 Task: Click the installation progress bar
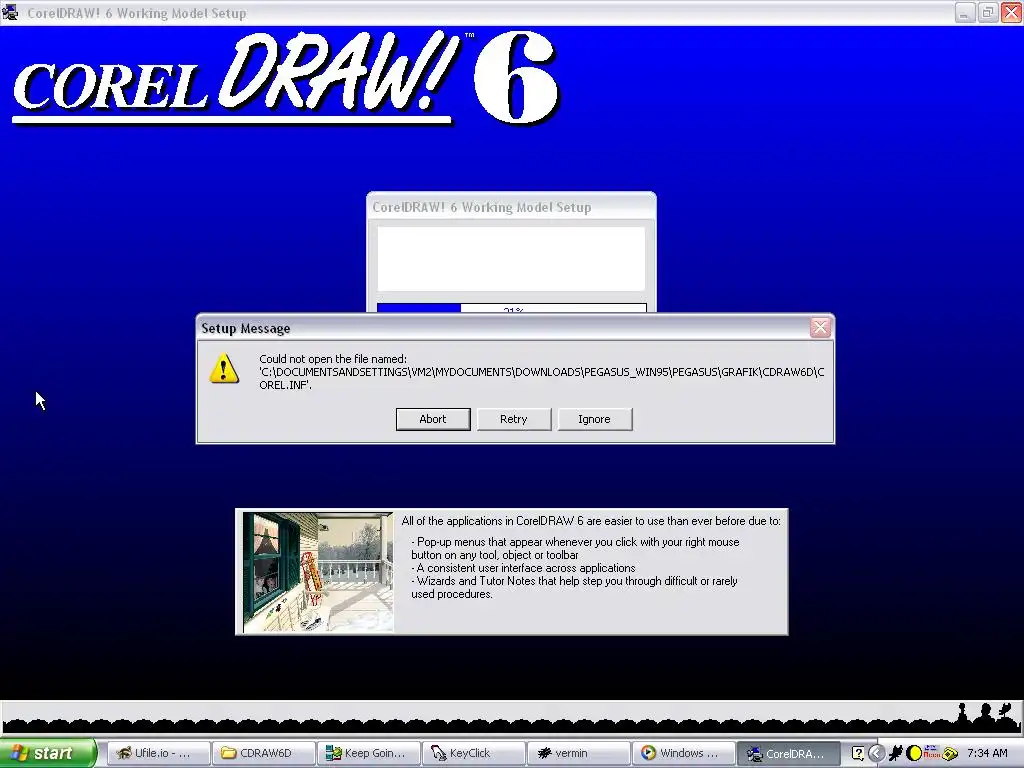512,308
